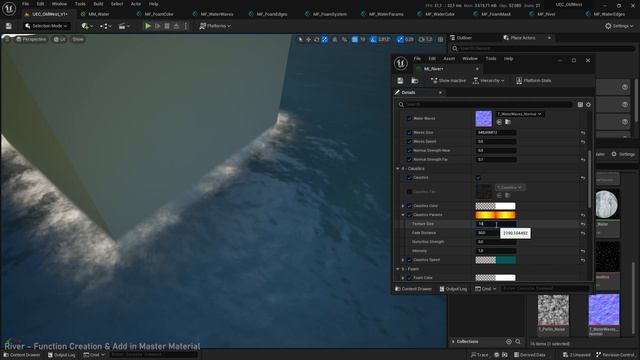Select the viewport scale tool
The height and width of the screenshot is (360, 640).
324,39
